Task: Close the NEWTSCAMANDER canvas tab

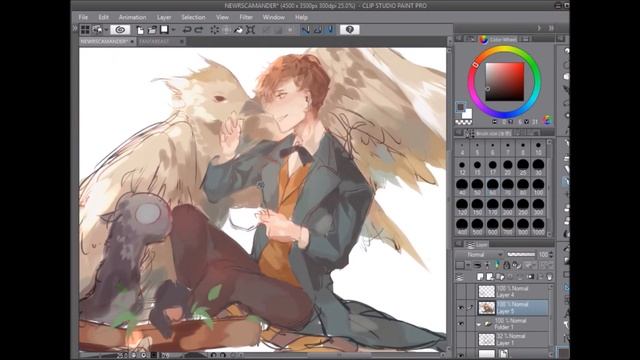Action: [x=132, y=41]
